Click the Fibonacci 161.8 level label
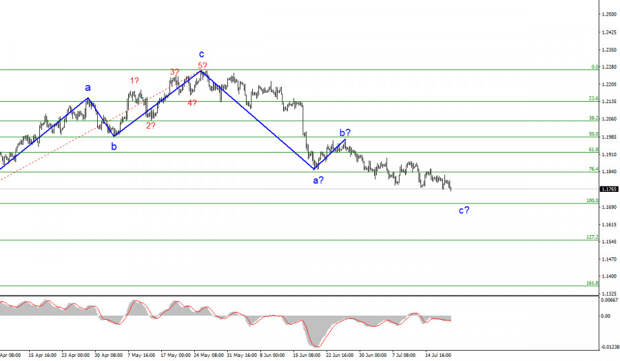620x361 pixels. 592,283
